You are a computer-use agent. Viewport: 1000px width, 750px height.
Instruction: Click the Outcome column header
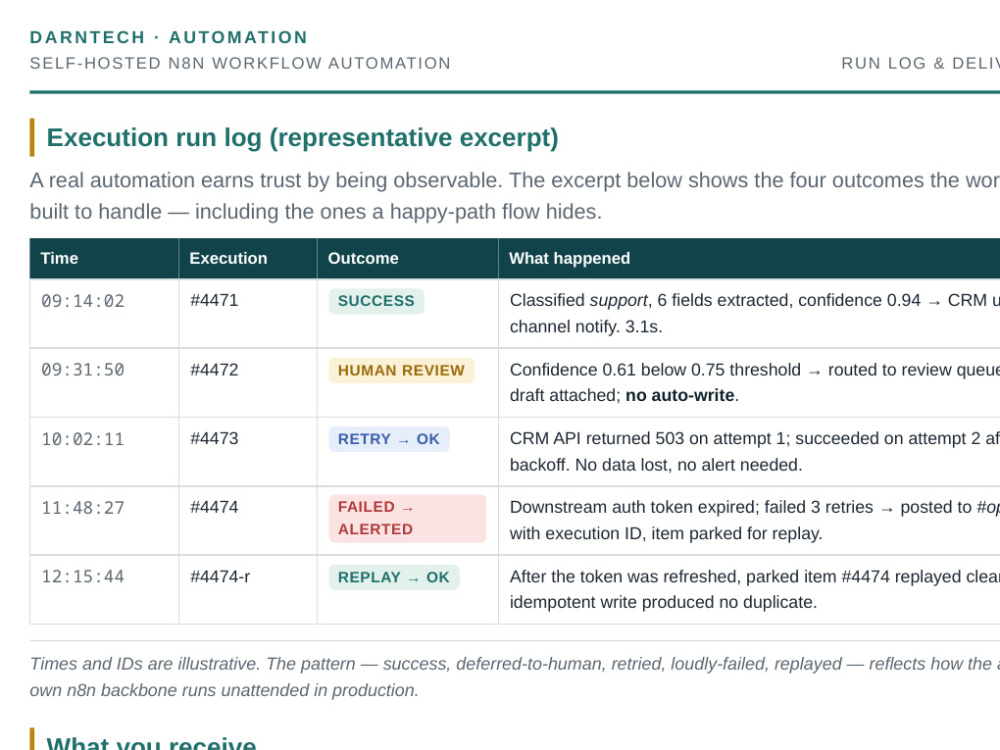pyautogui.click(x=363, y=258)
